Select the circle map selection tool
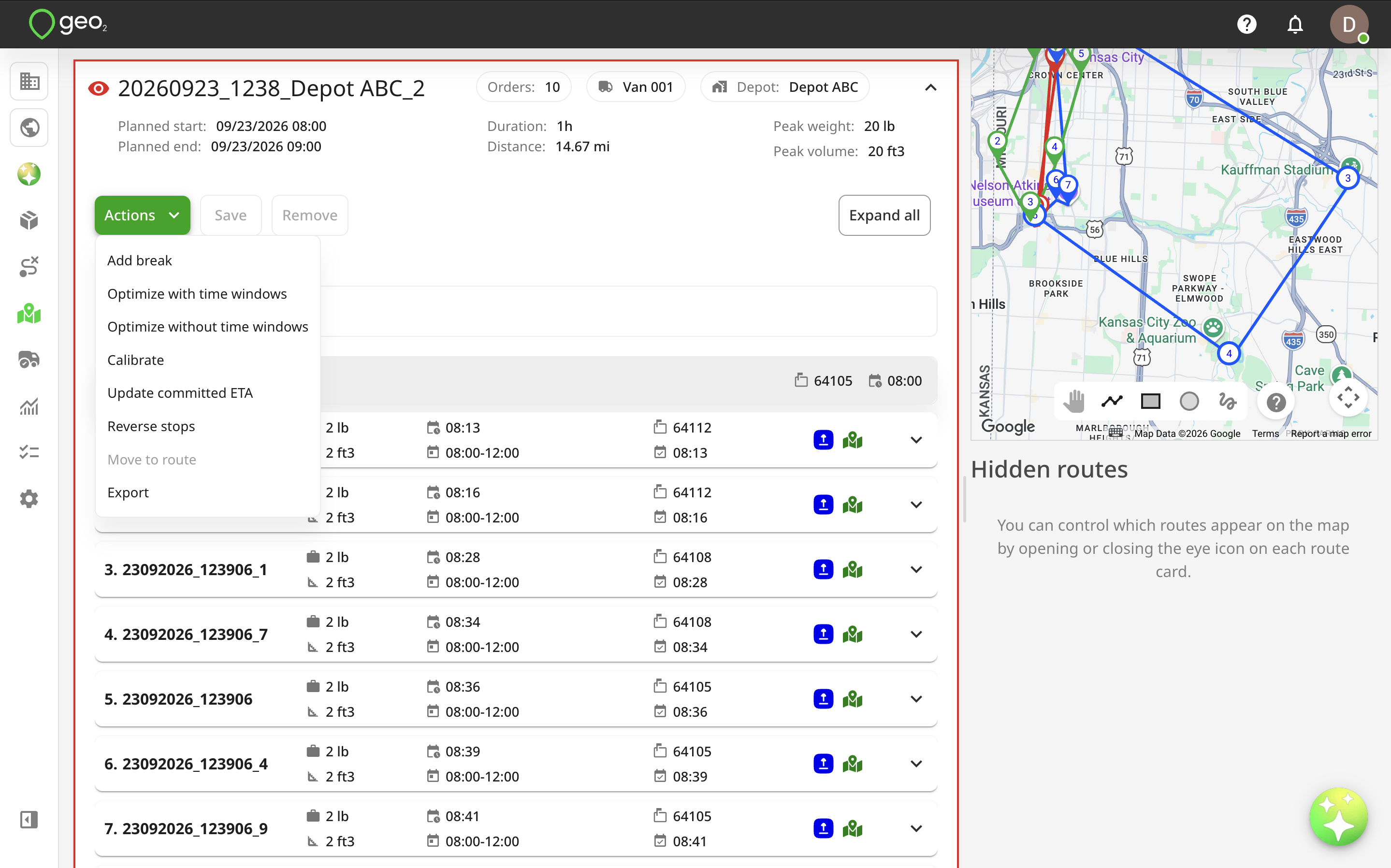The image size is (1391, 868). click(x=1189, y=401)
